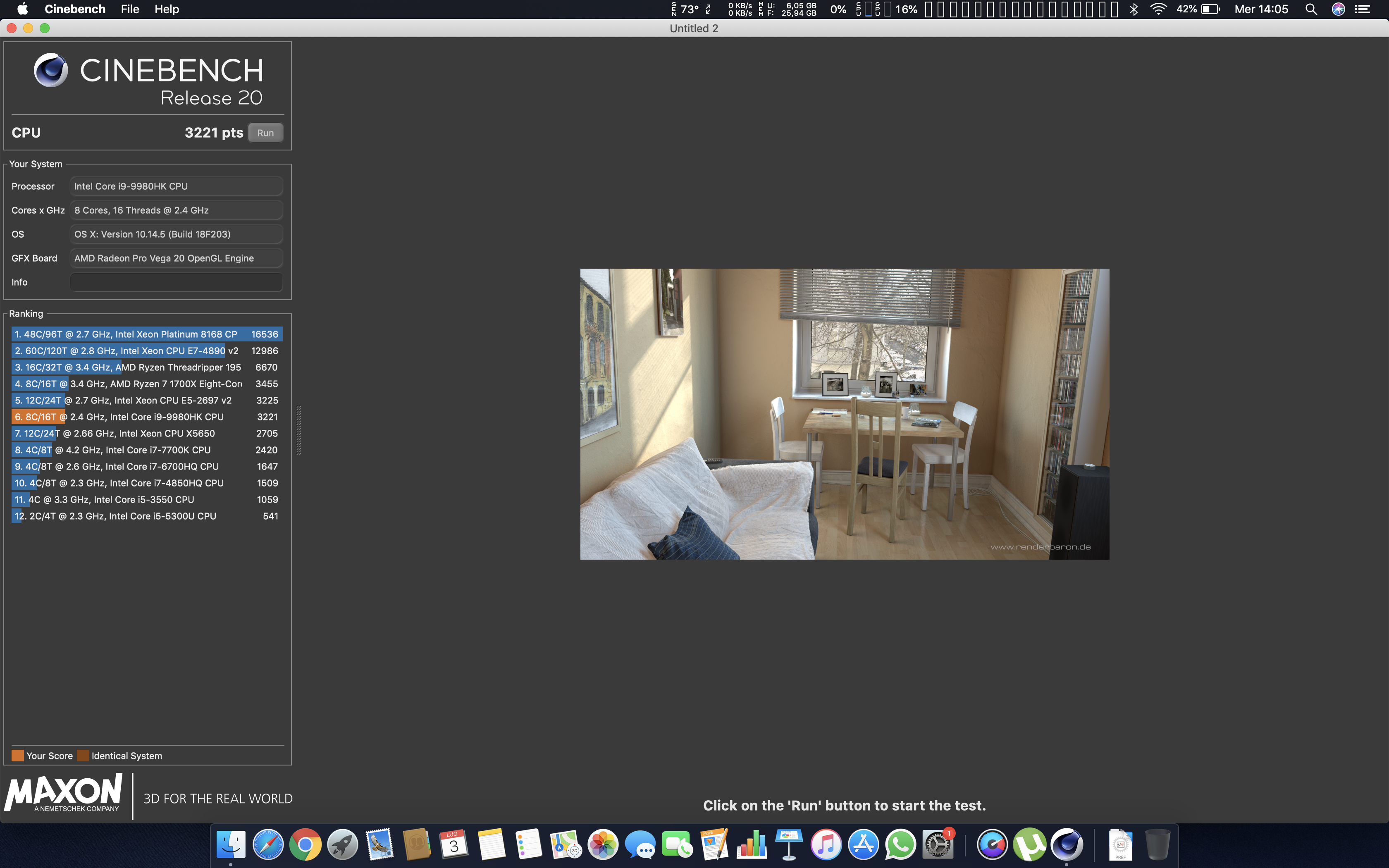The height and width of the screenshot is (868, 1389).
Task: Click Cinebench icon in the Dock
Action: pos(1067,844)
